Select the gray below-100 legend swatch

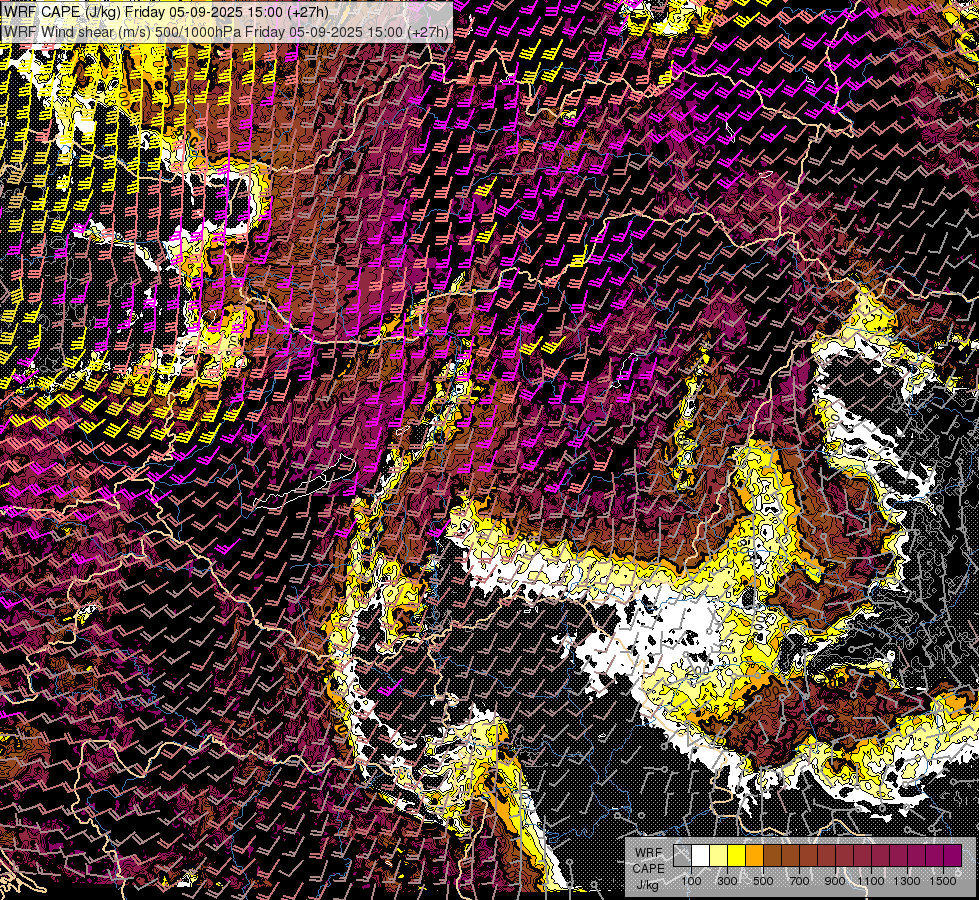682,855
